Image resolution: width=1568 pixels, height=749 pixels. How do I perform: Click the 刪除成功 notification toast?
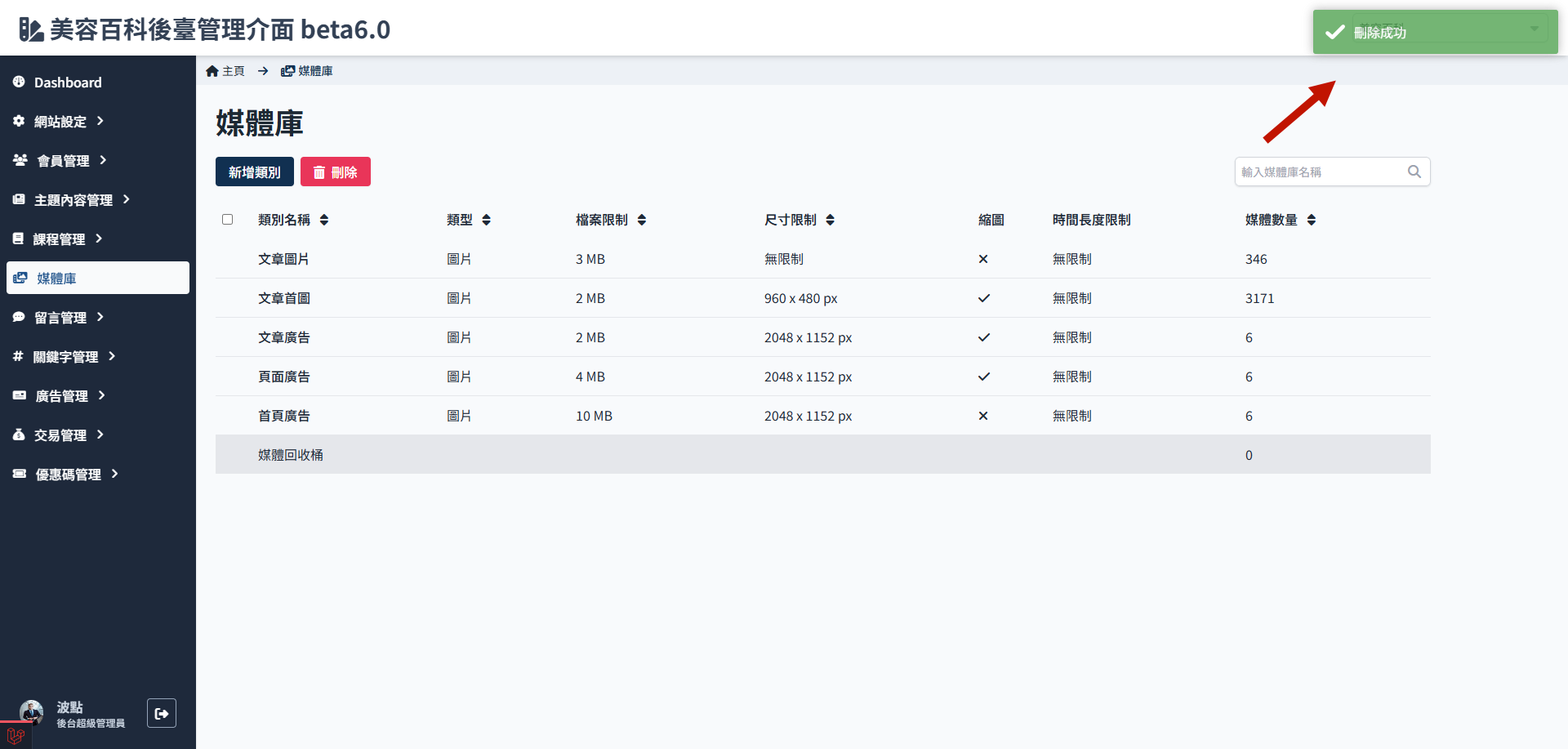point(1436,32)
